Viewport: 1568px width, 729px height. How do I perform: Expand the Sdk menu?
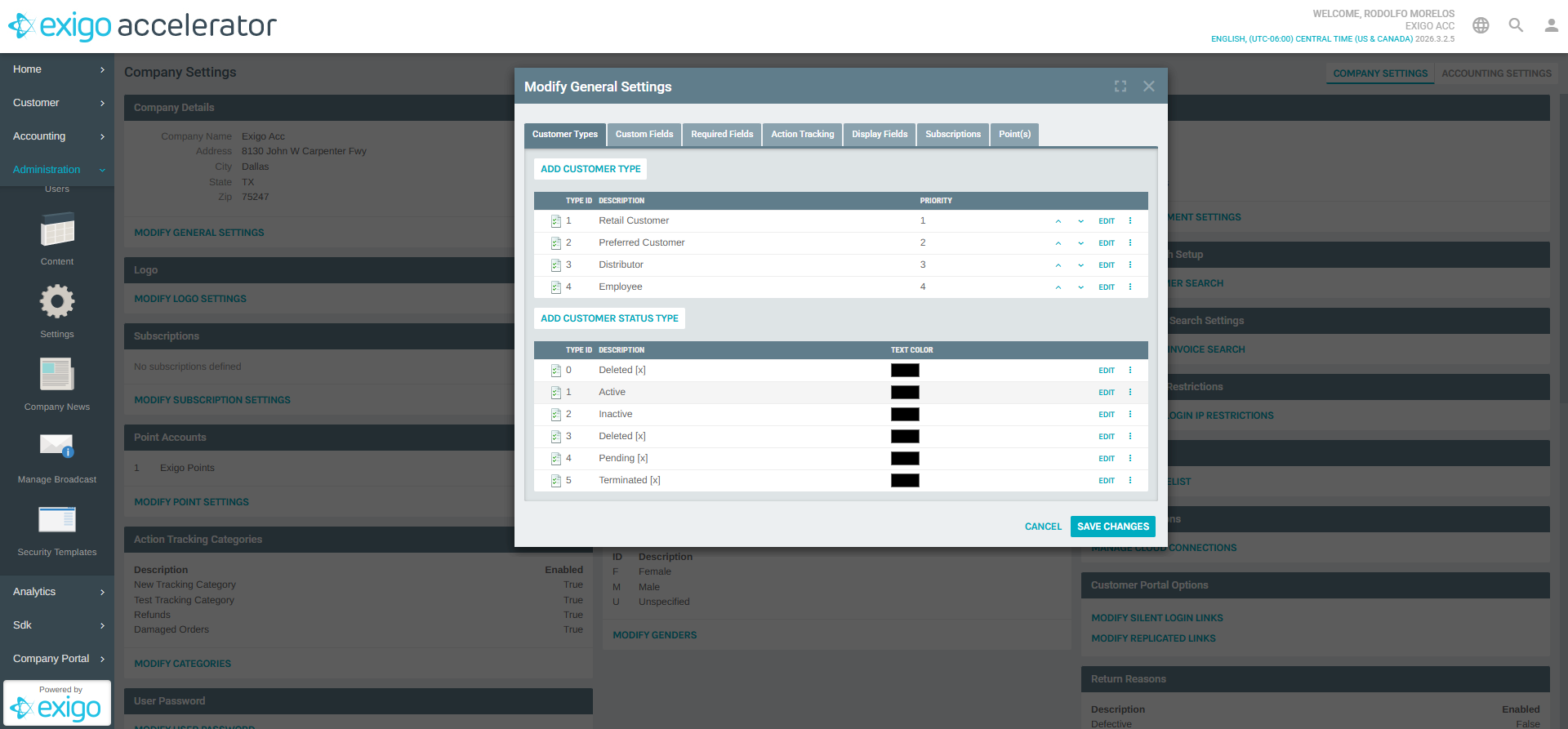click(x=57, y=625)
